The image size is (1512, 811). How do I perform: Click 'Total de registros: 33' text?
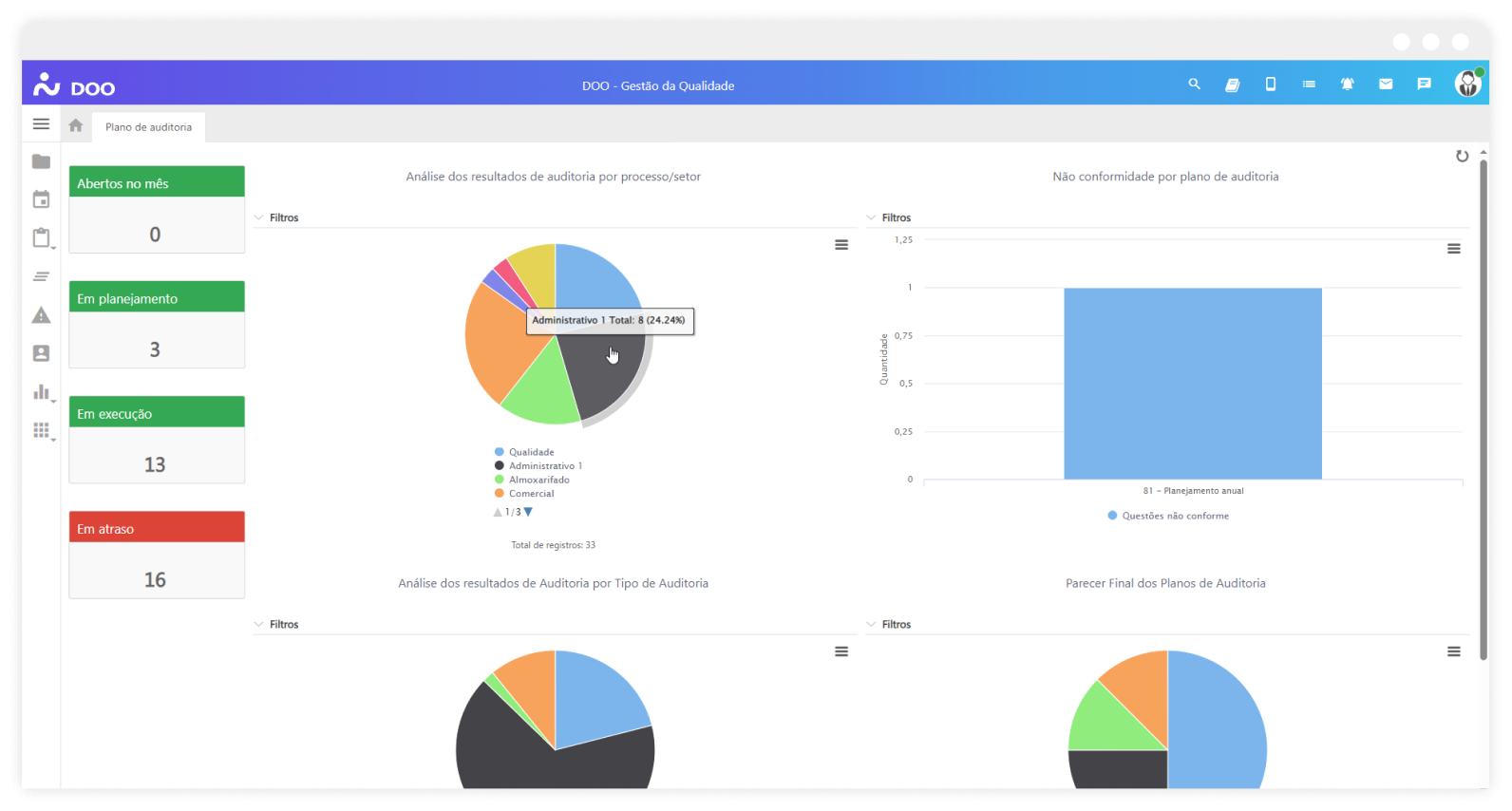click(554, 545)
